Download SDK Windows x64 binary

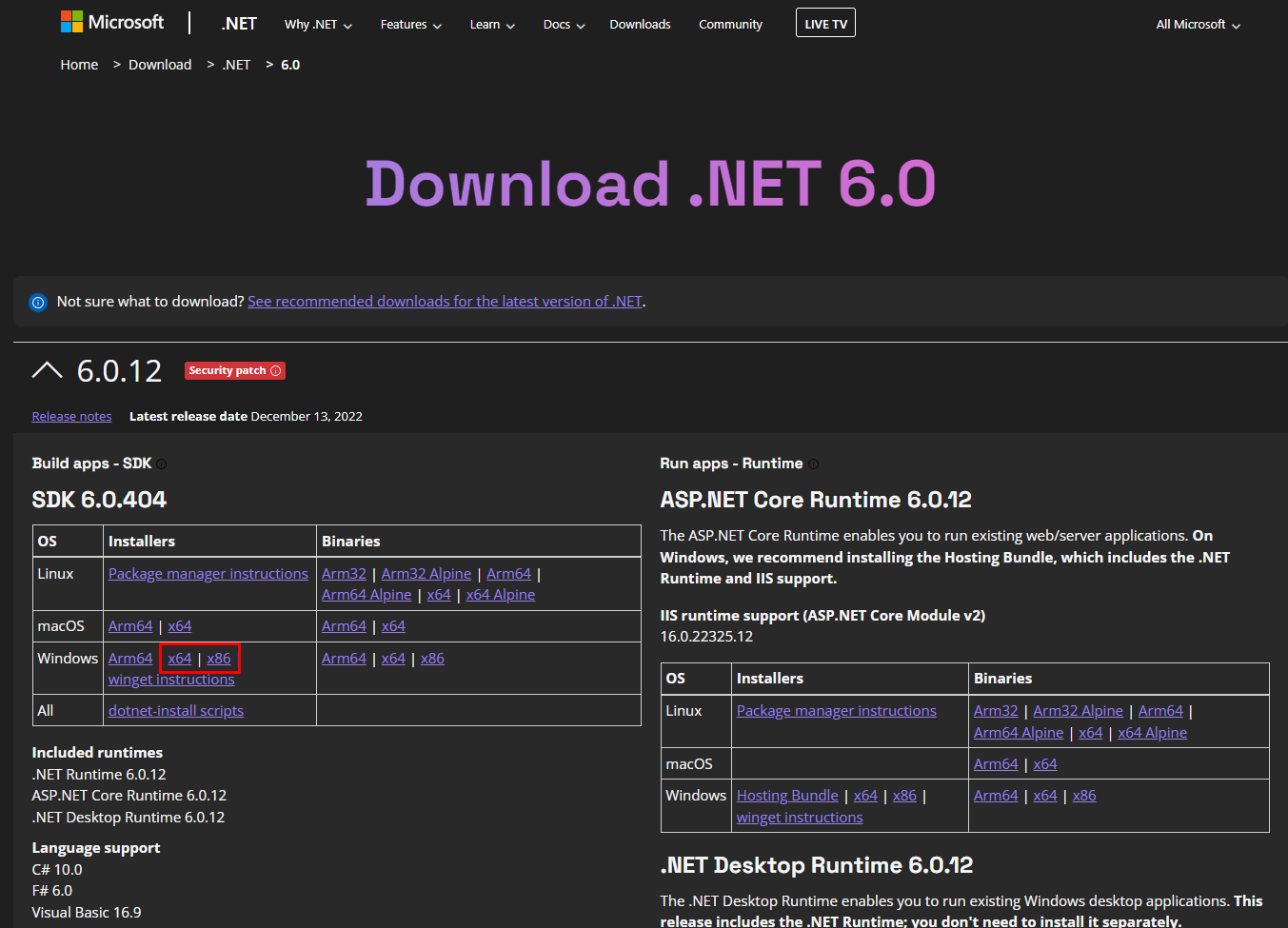tap(393, 659)
